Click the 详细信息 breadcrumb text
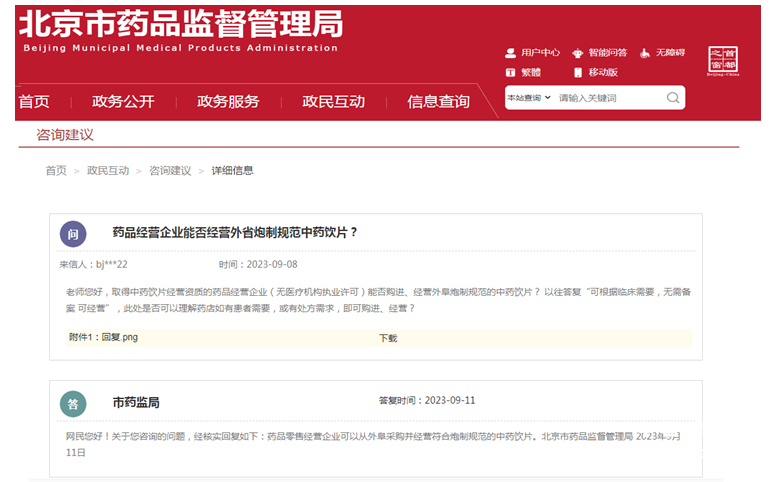Image resolution: width=781 pixels, height=482 pixels. tap(233, 171)
